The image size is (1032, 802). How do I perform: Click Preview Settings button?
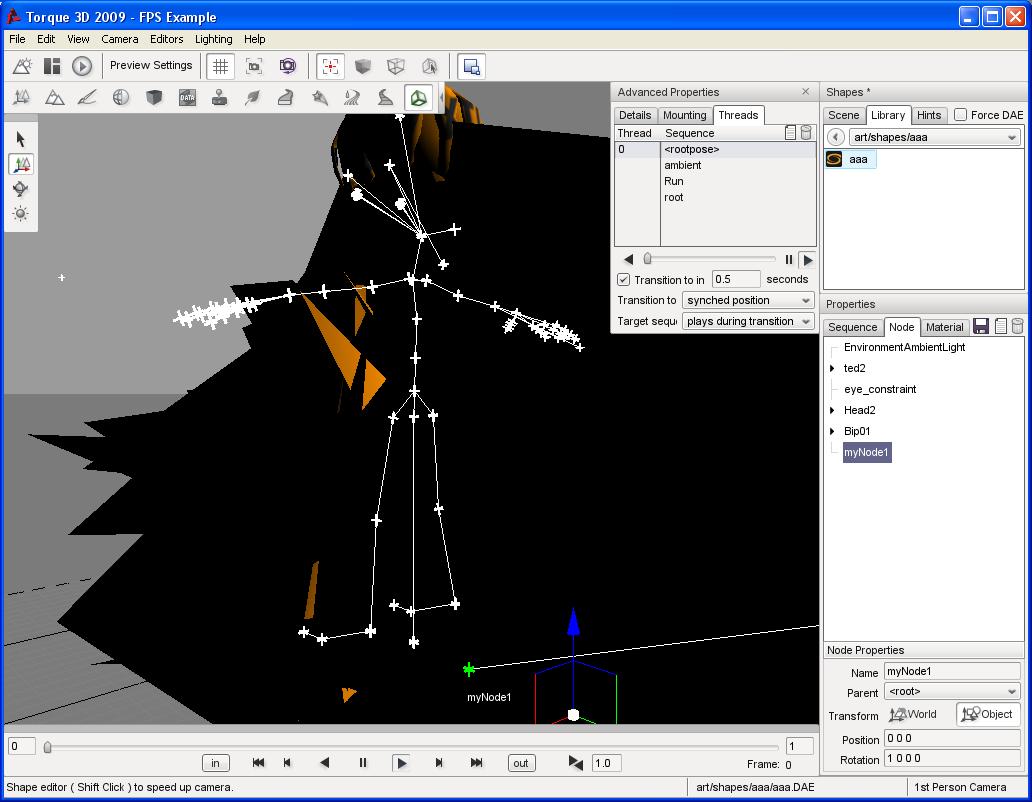tap(151, 65)
